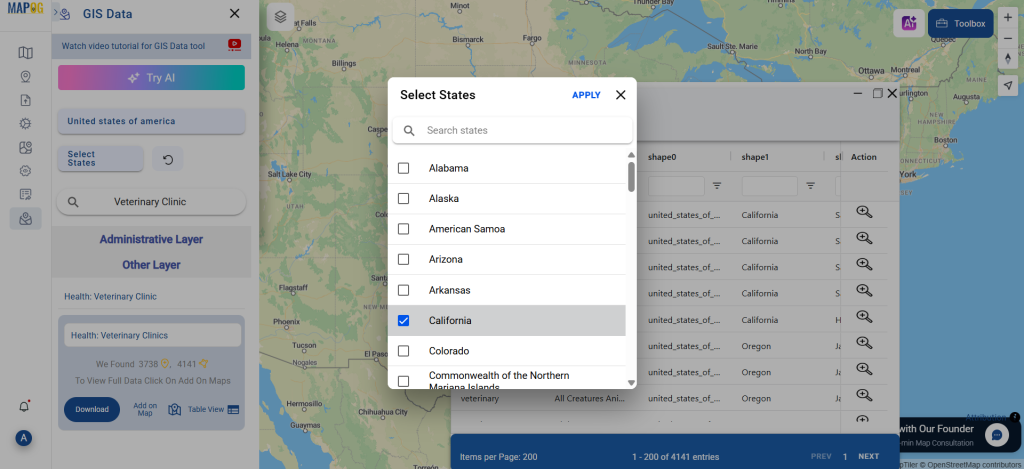Check the American Samoa checkbox

click(x=404, y=229)
